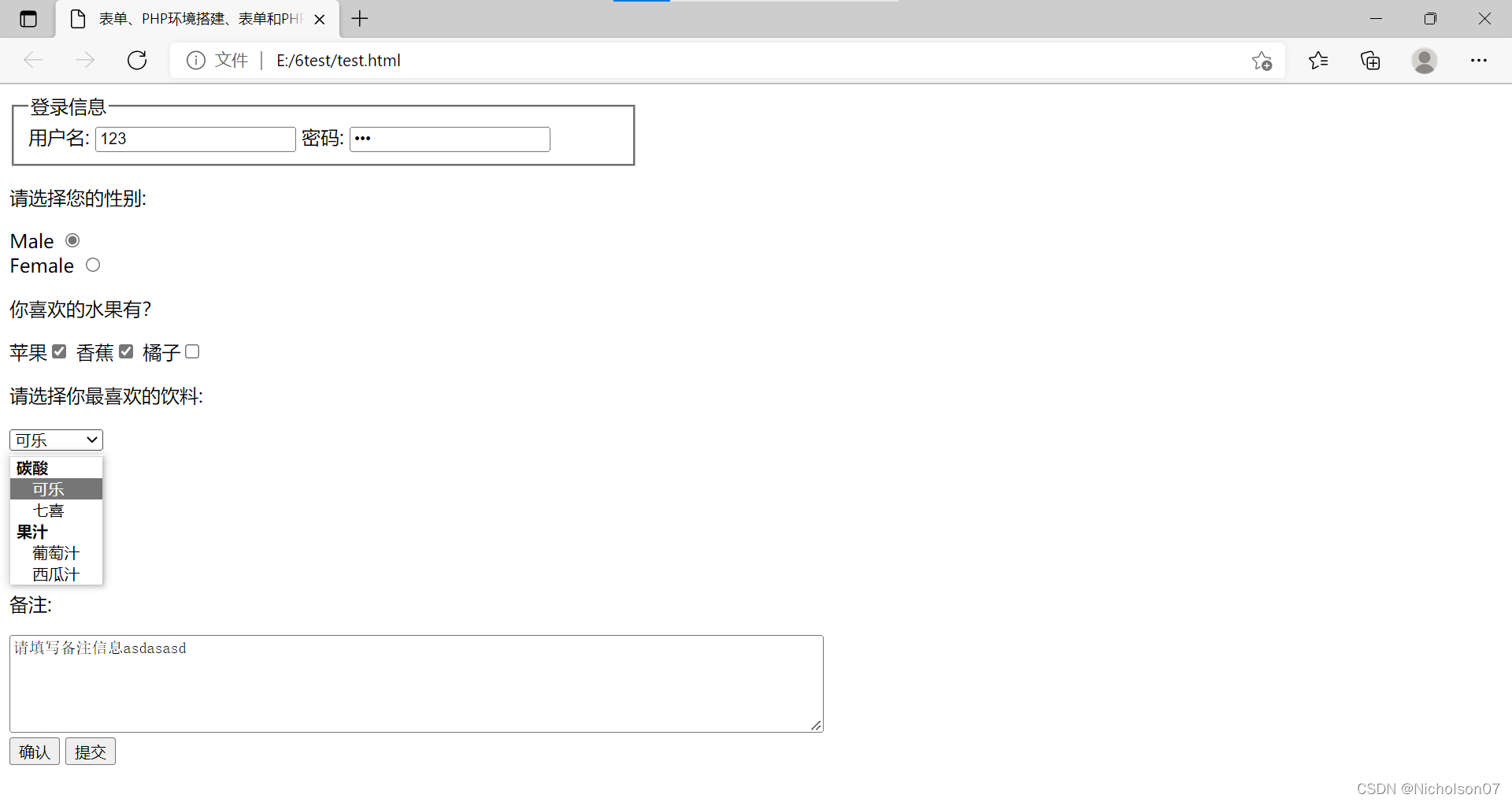The height and width of the screenshot is (802, 1512).
Task: Collapse the 可乐 drink dropdown
Action: tap(56, 440)
